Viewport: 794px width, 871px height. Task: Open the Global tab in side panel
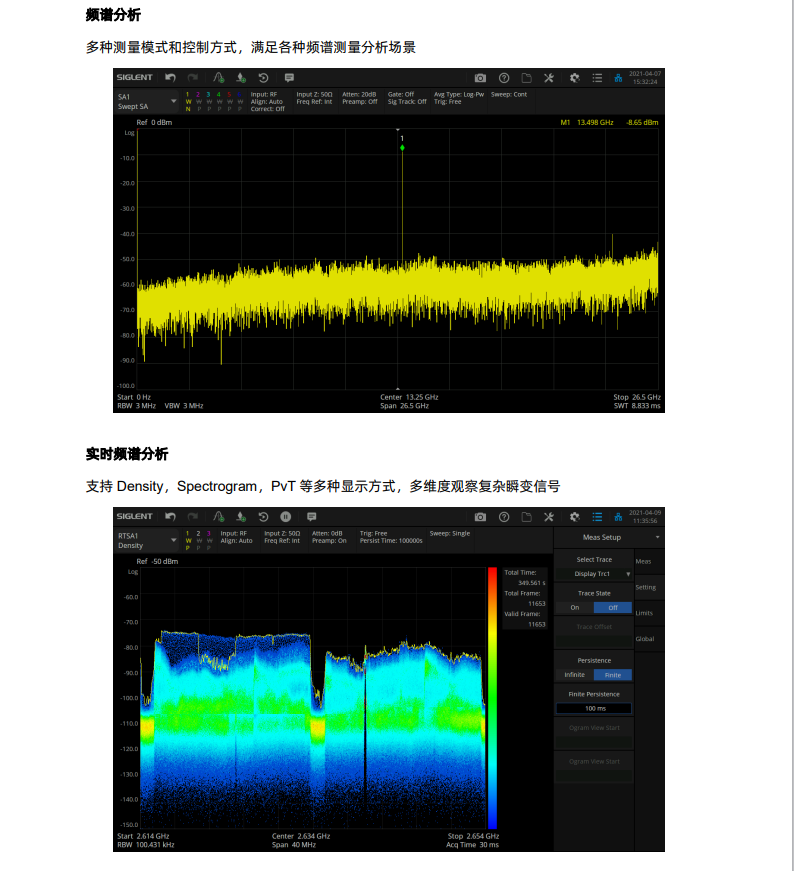click(645, 638)
